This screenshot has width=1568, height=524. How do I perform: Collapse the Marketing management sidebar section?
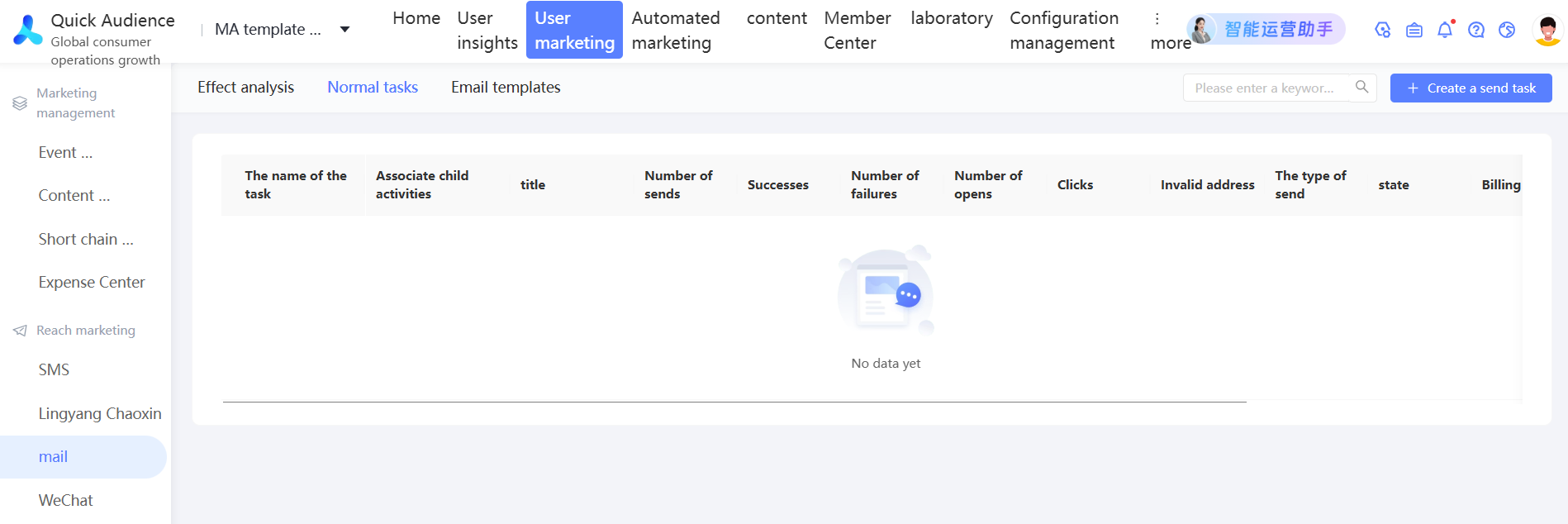tap(75, 103)
